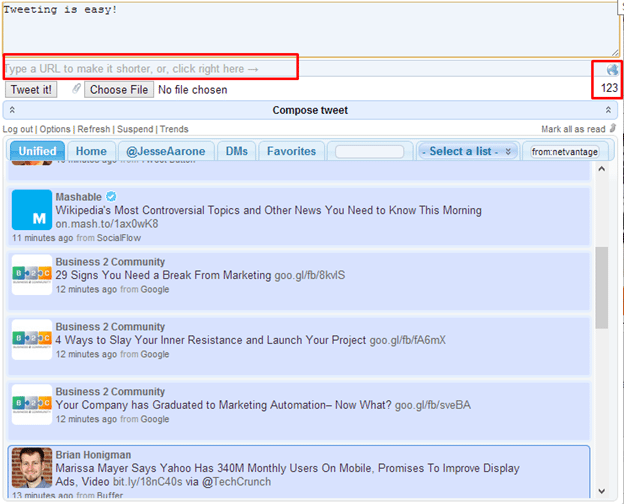Open Brian Honigman's profile photo
Viewport: 624px width, 504px height.
[32, 468]
